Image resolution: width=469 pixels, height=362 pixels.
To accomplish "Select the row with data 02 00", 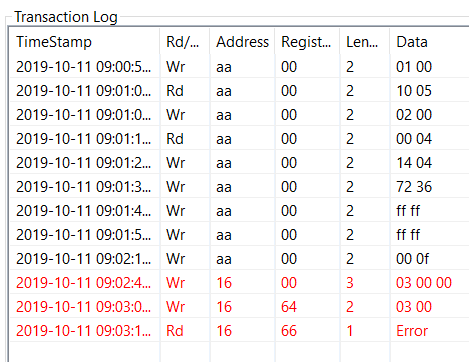I will 239,115.
